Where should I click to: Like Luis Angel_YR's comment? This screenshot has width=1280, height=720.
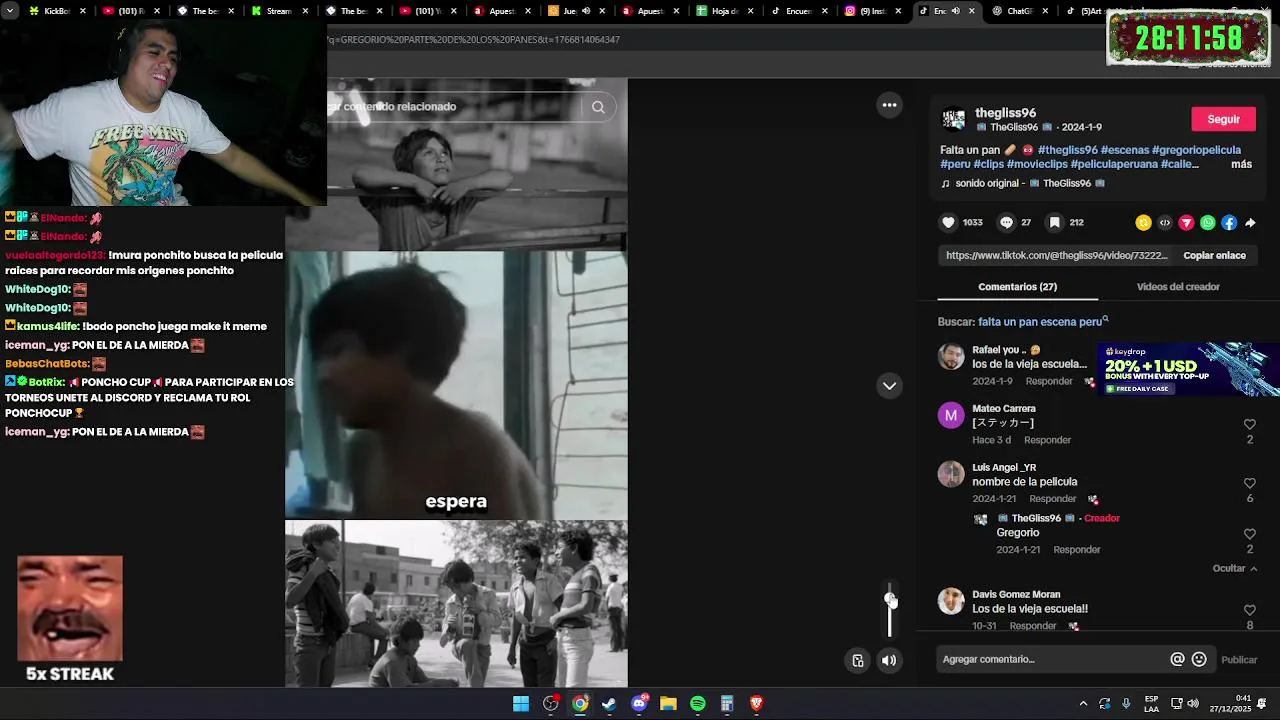(x=1249, y=484)
